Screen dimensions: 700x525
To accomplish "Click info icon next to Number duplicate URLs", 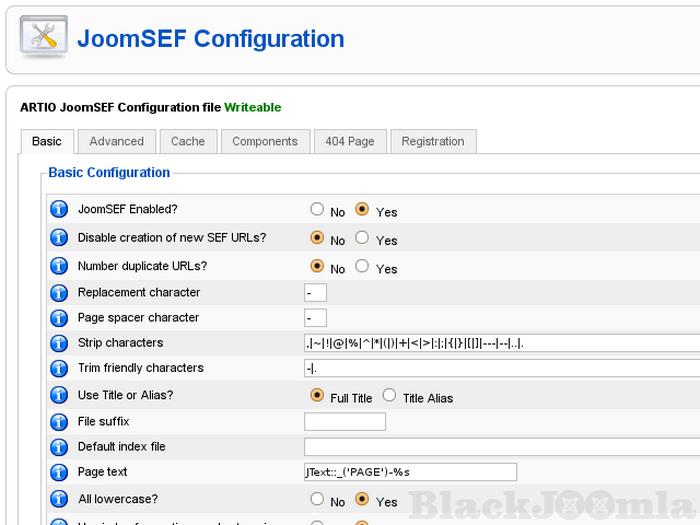I will [59, 267].
